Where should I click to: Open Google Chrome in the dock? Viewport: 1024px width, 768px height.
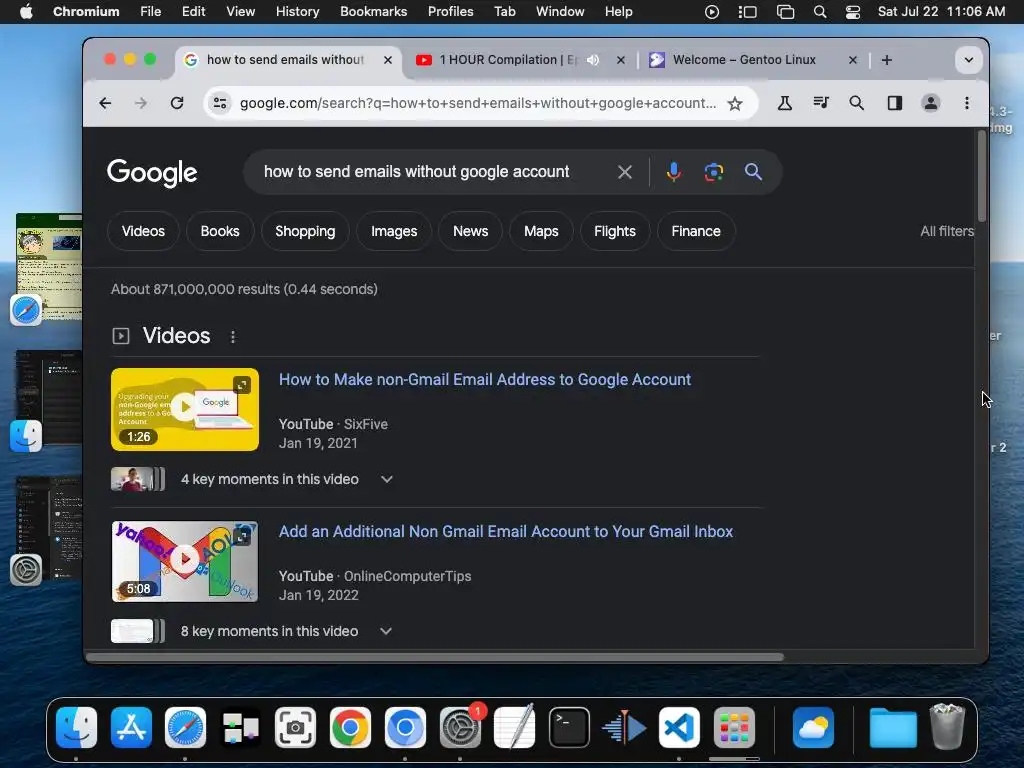[350, 728]
